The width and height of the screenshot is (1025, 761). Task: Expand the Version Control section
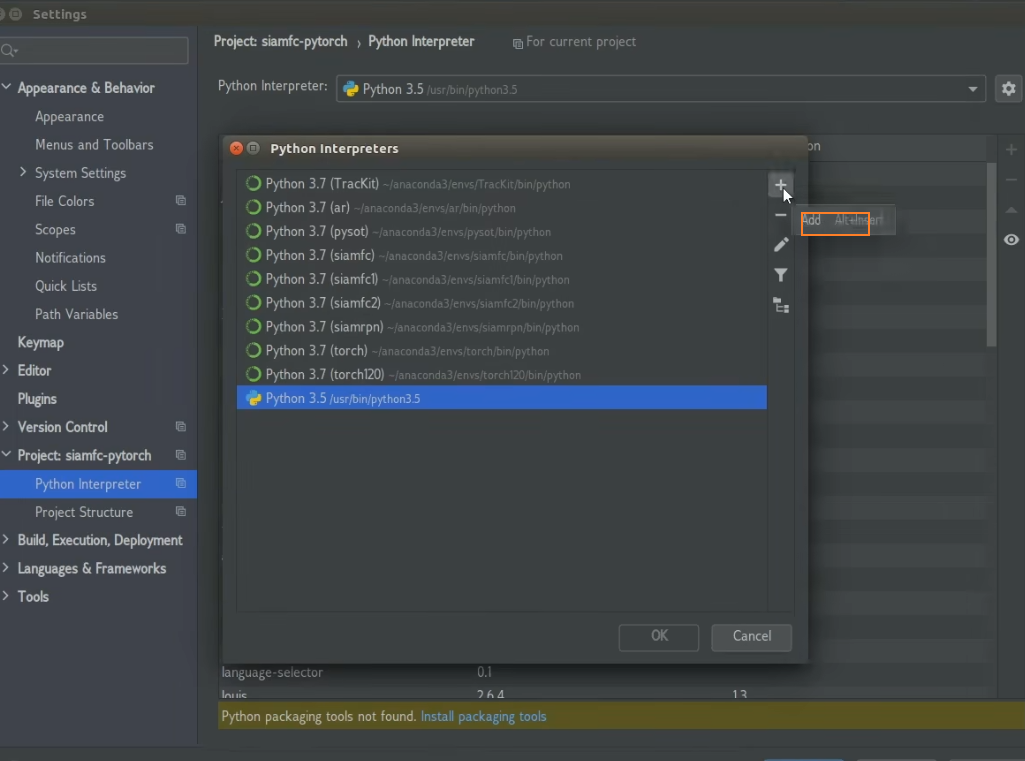[x=6, y=426]
